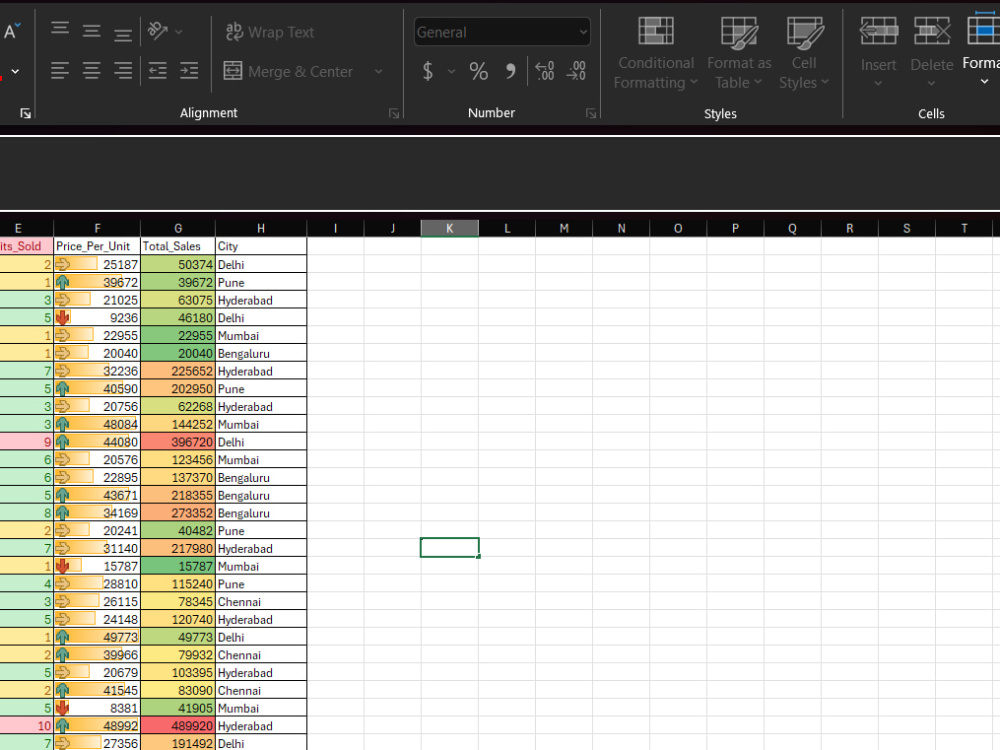Expand the Insert cells dropdown arrow

pyautogui.click(x=878, y=84)
